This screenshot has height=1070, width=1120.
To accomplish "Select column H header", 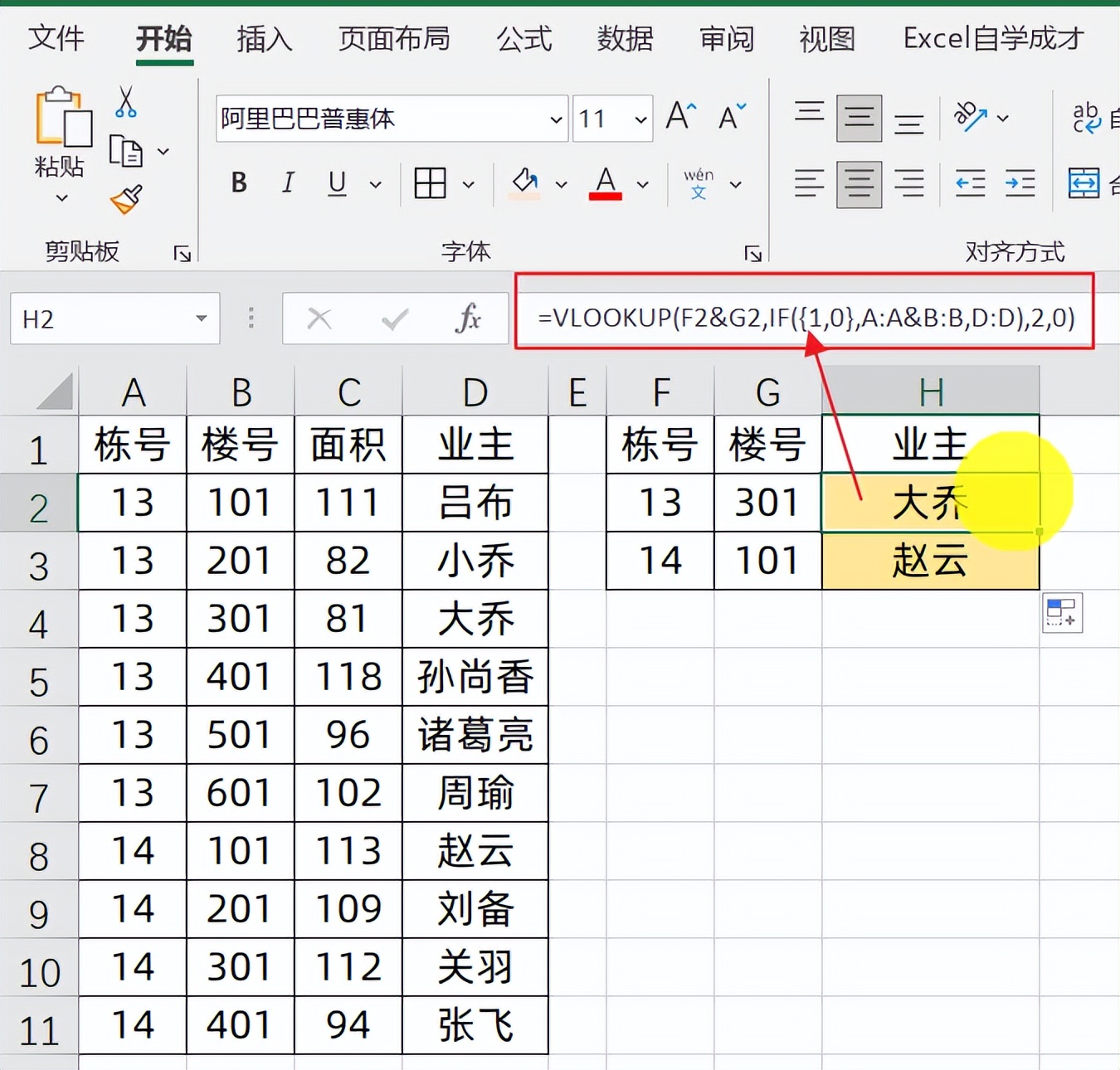I will [x=931, y=392].
